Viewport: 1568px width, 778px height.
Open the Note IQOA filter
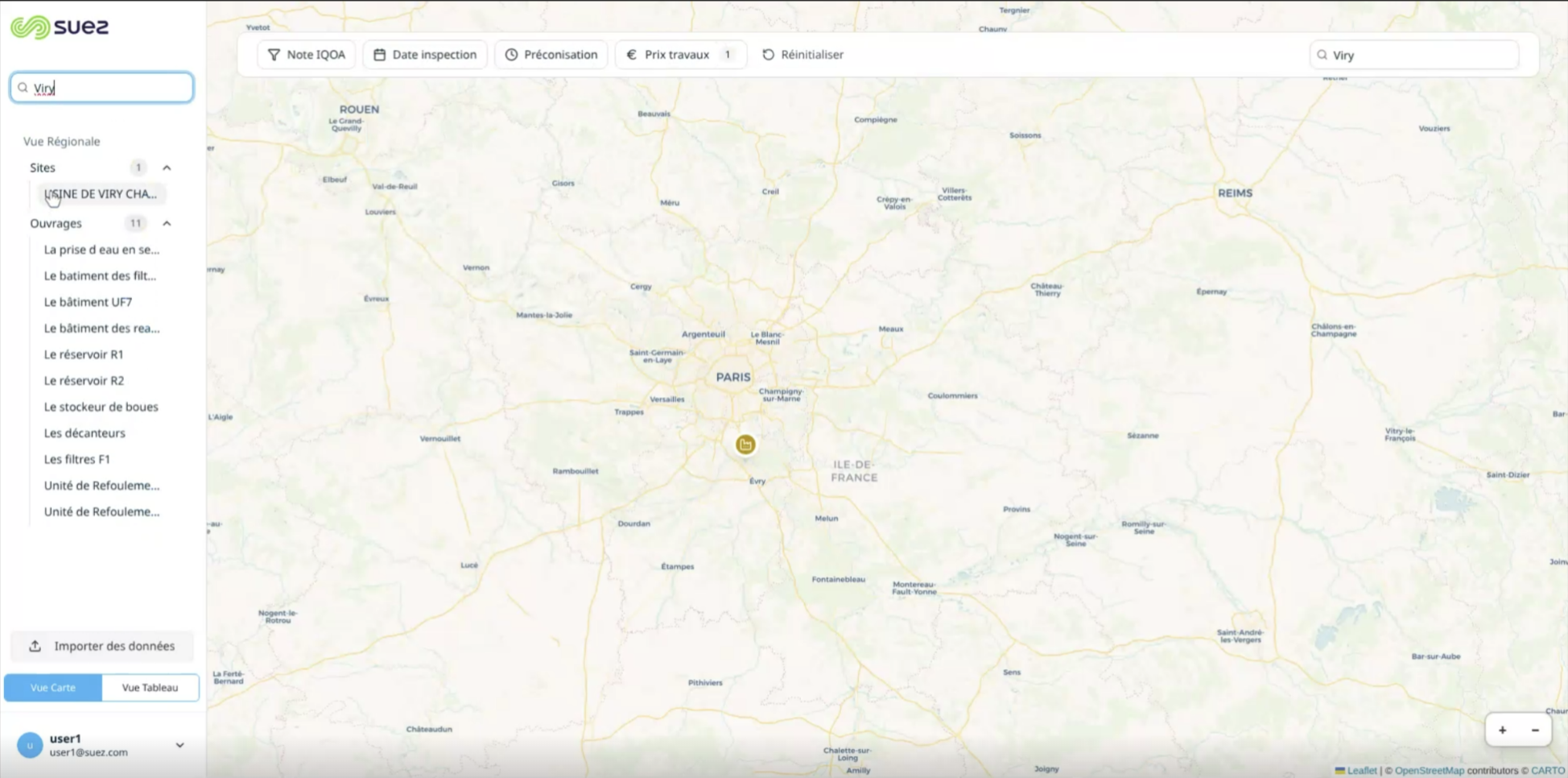306,55
